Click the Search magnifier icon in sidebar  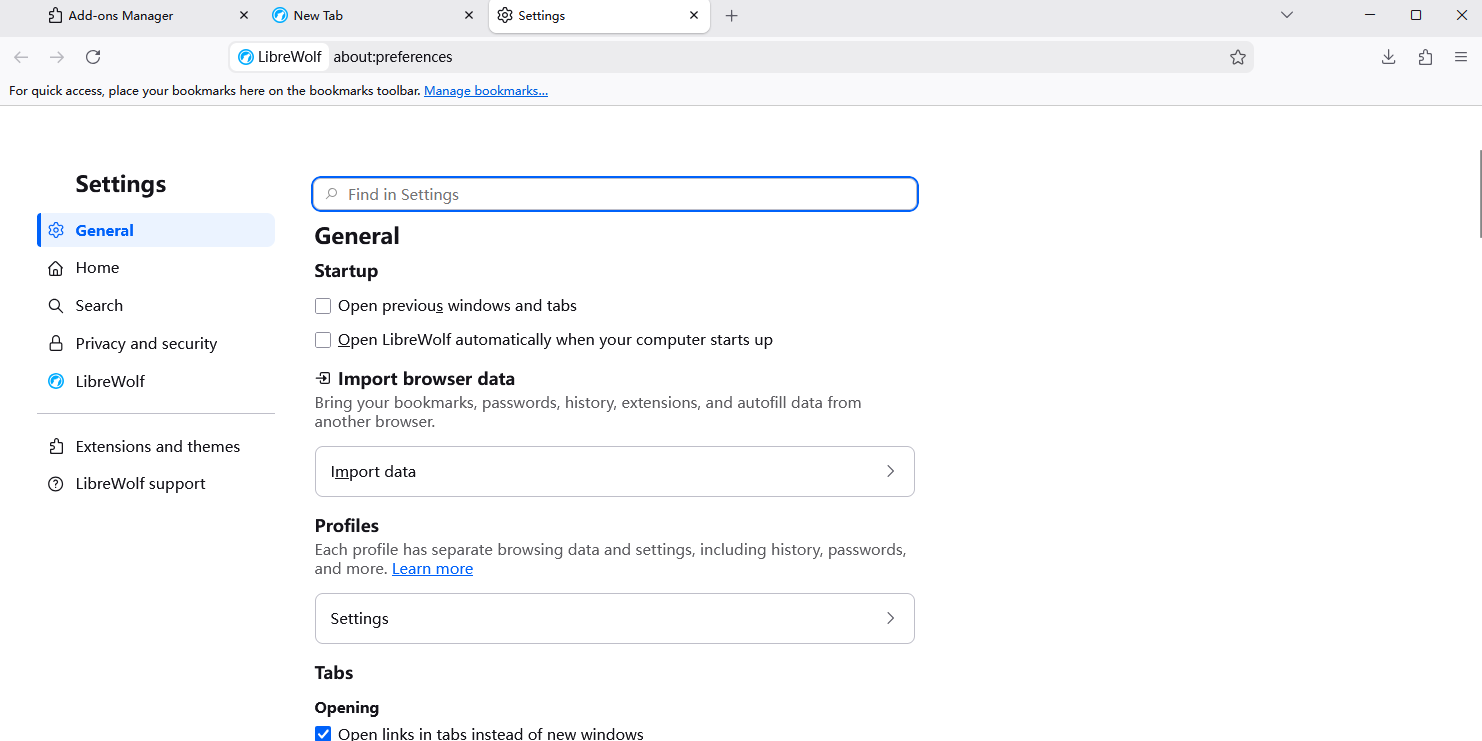tap(56, 306)
